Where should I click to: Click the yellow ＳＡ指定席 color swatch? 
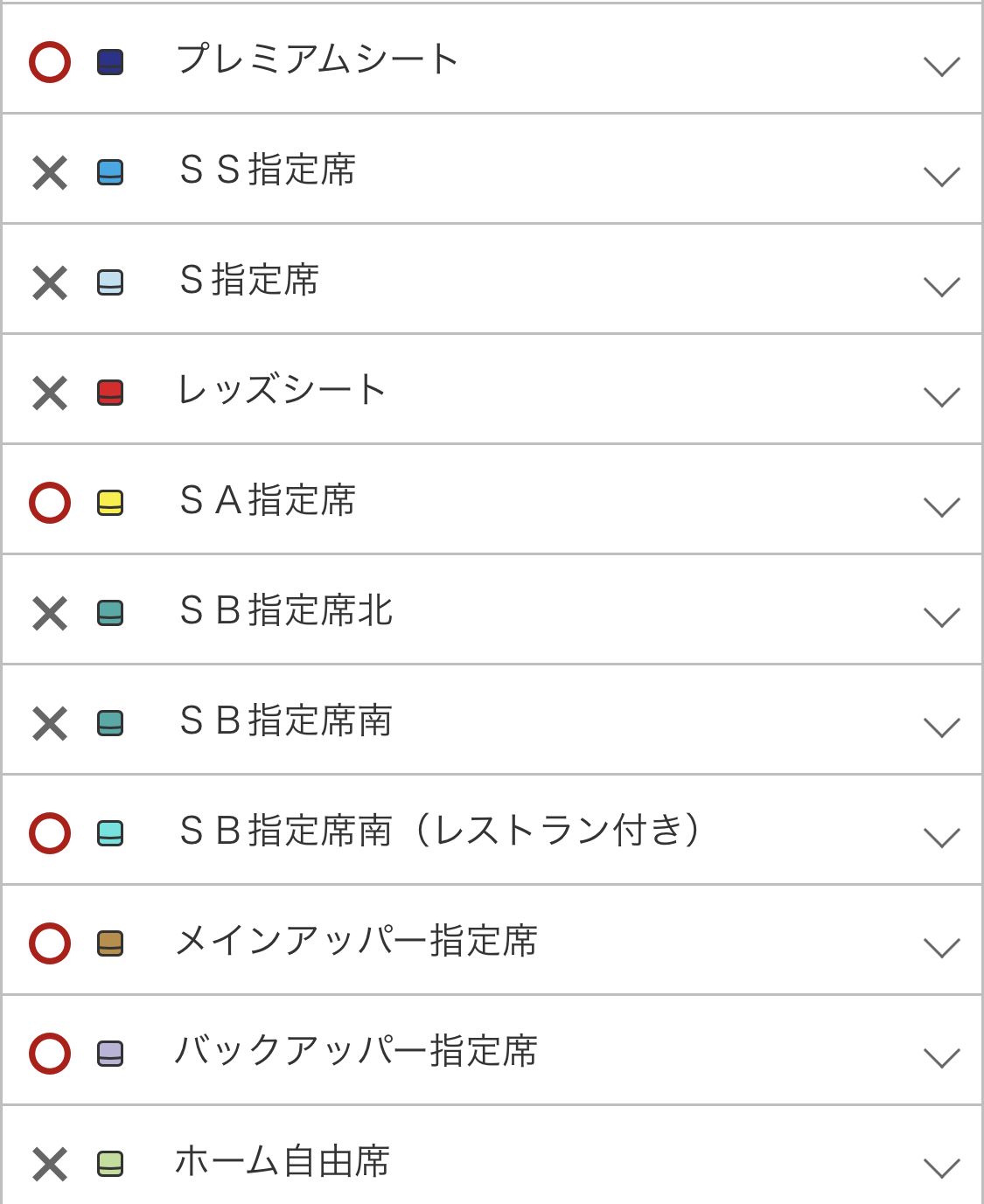pos(110,503)
